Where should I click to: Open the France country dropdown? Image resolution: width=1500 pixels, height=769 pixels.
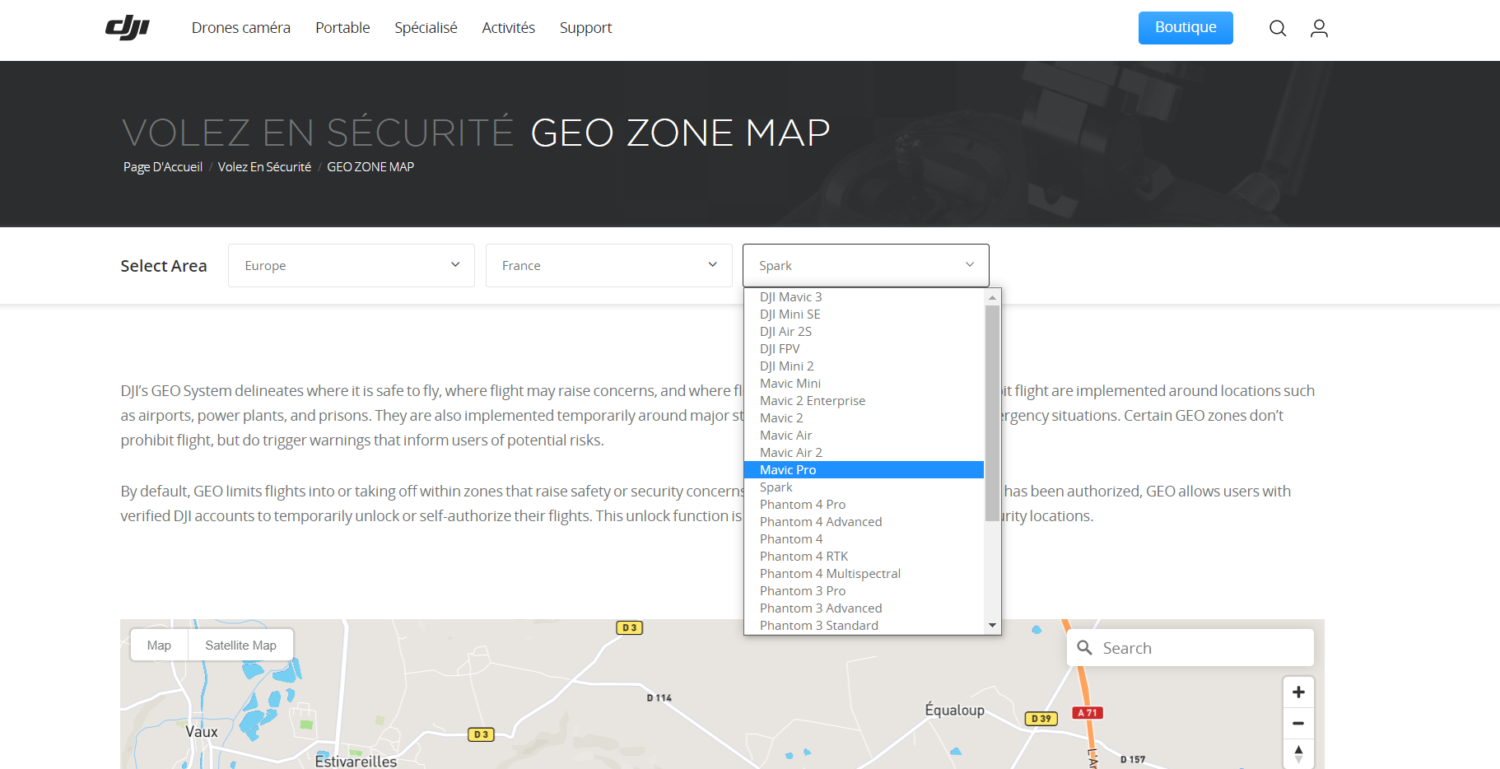(x=608, y=266)
